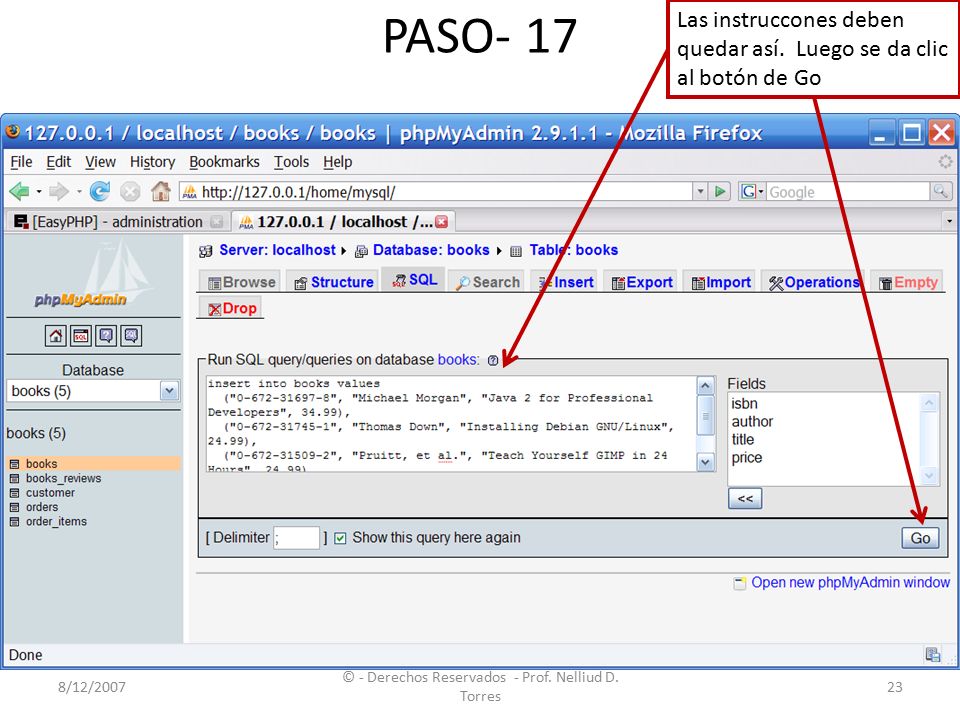
Task: Click the Firefox forward arrow button
Action: click(x=59, y=192)
